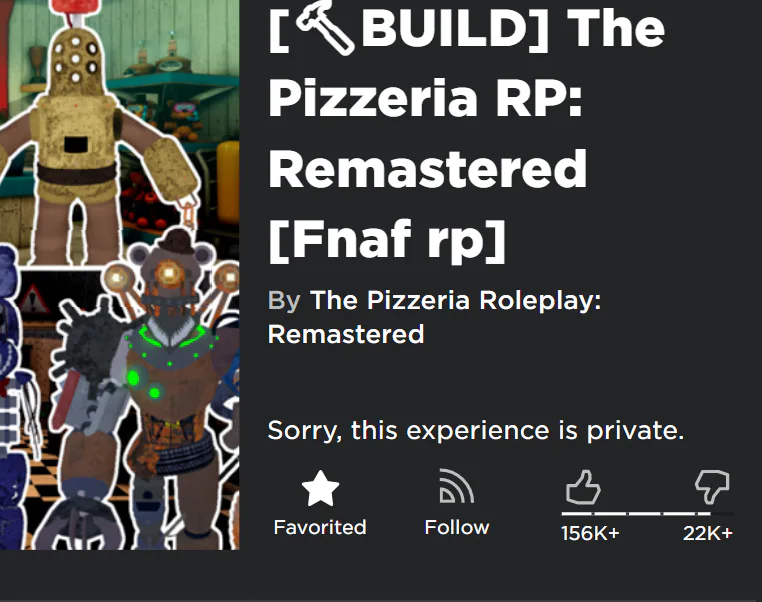This screenshot has width=762, height=602.
Task: Unfavorite the game via the star icon
Action: pos(320,488)
